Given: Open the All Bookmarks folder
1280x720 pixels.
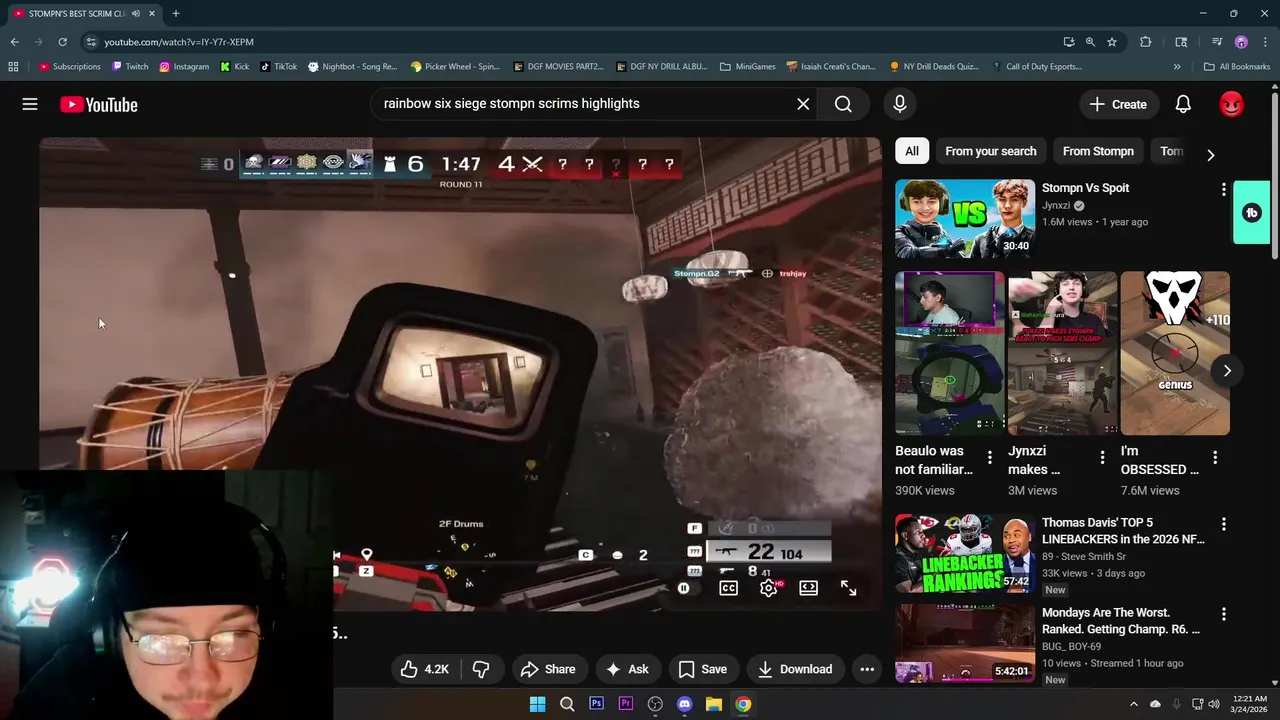Looking at the screenshot, I should pos(1237,66).
